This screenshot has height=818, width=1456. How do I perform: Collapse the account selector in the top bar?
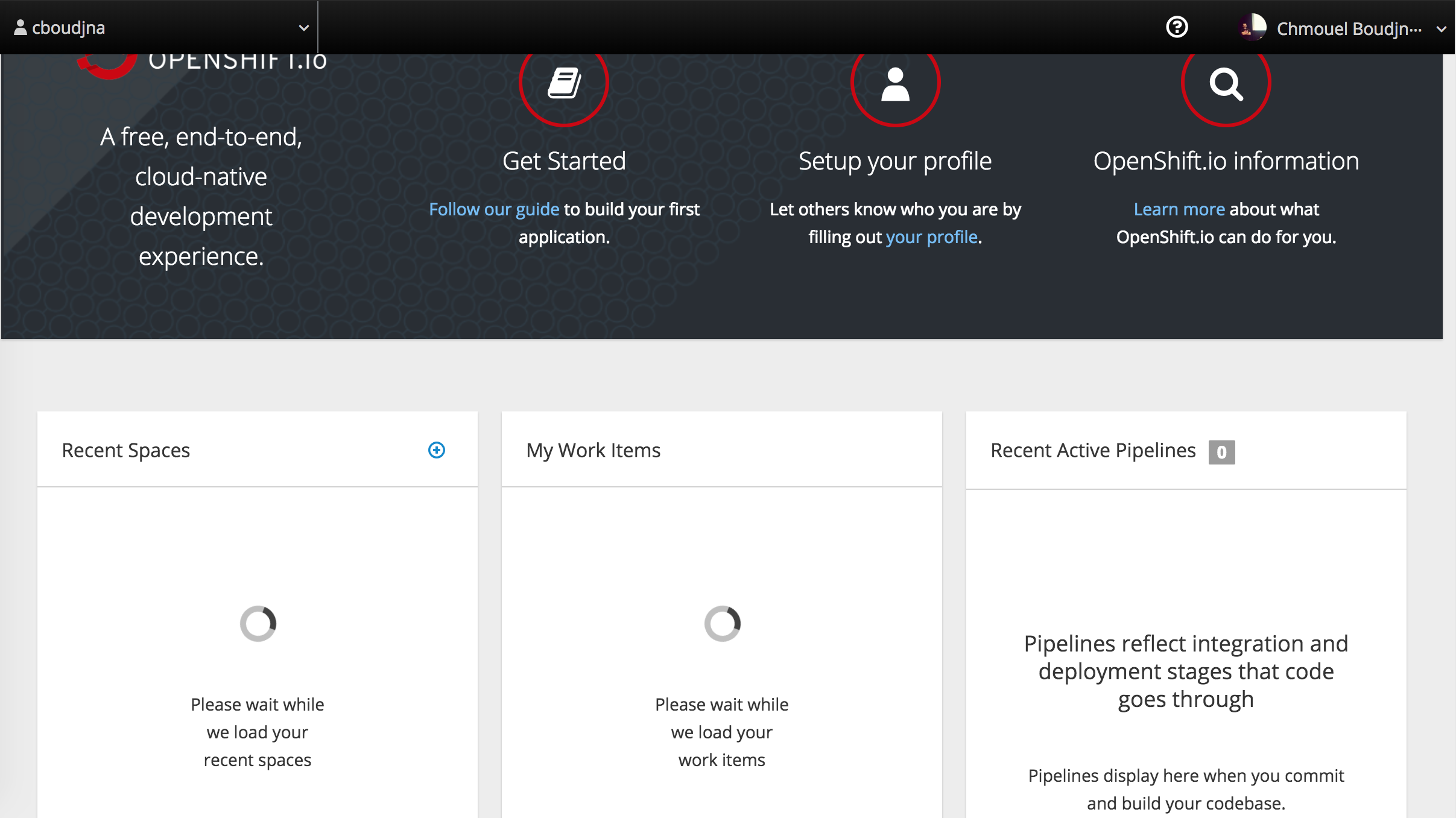coord(303,27)
